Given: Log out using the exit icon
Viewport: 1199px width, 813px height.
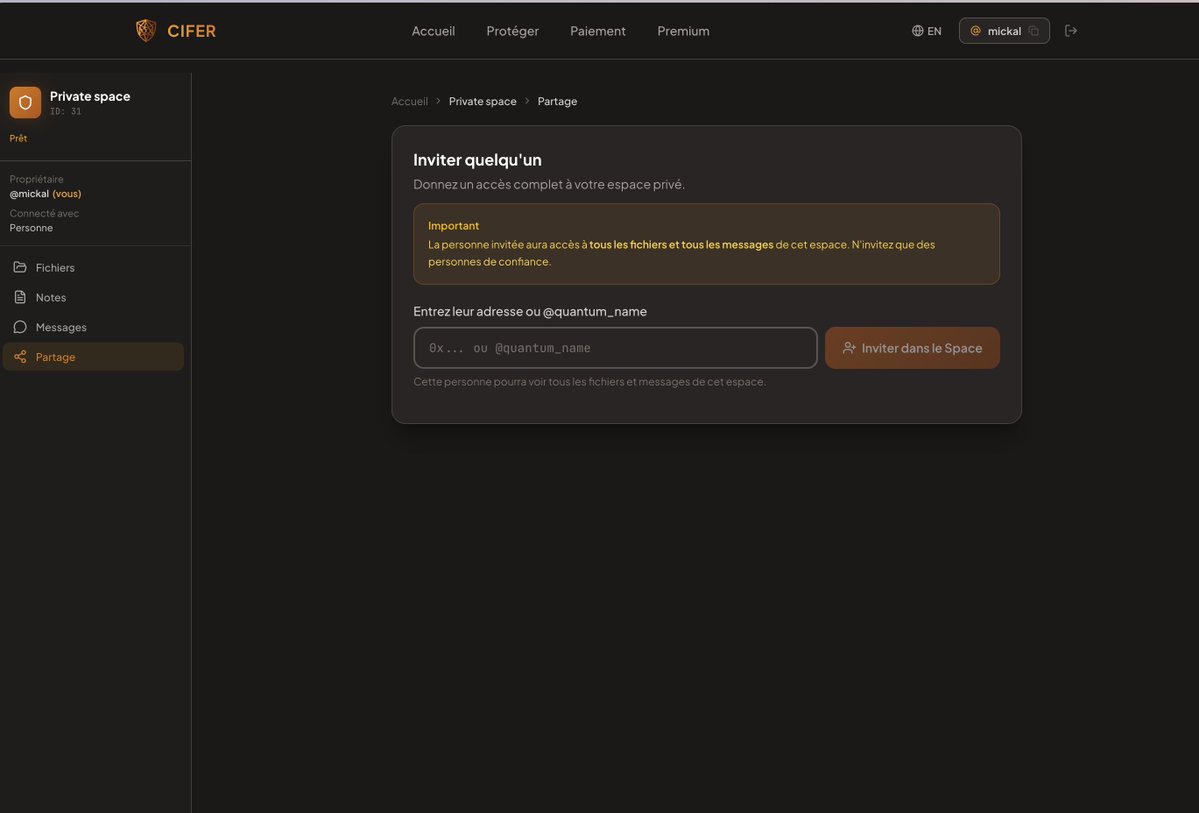Looking at the screenshot, I should [x=1071, y=31].
